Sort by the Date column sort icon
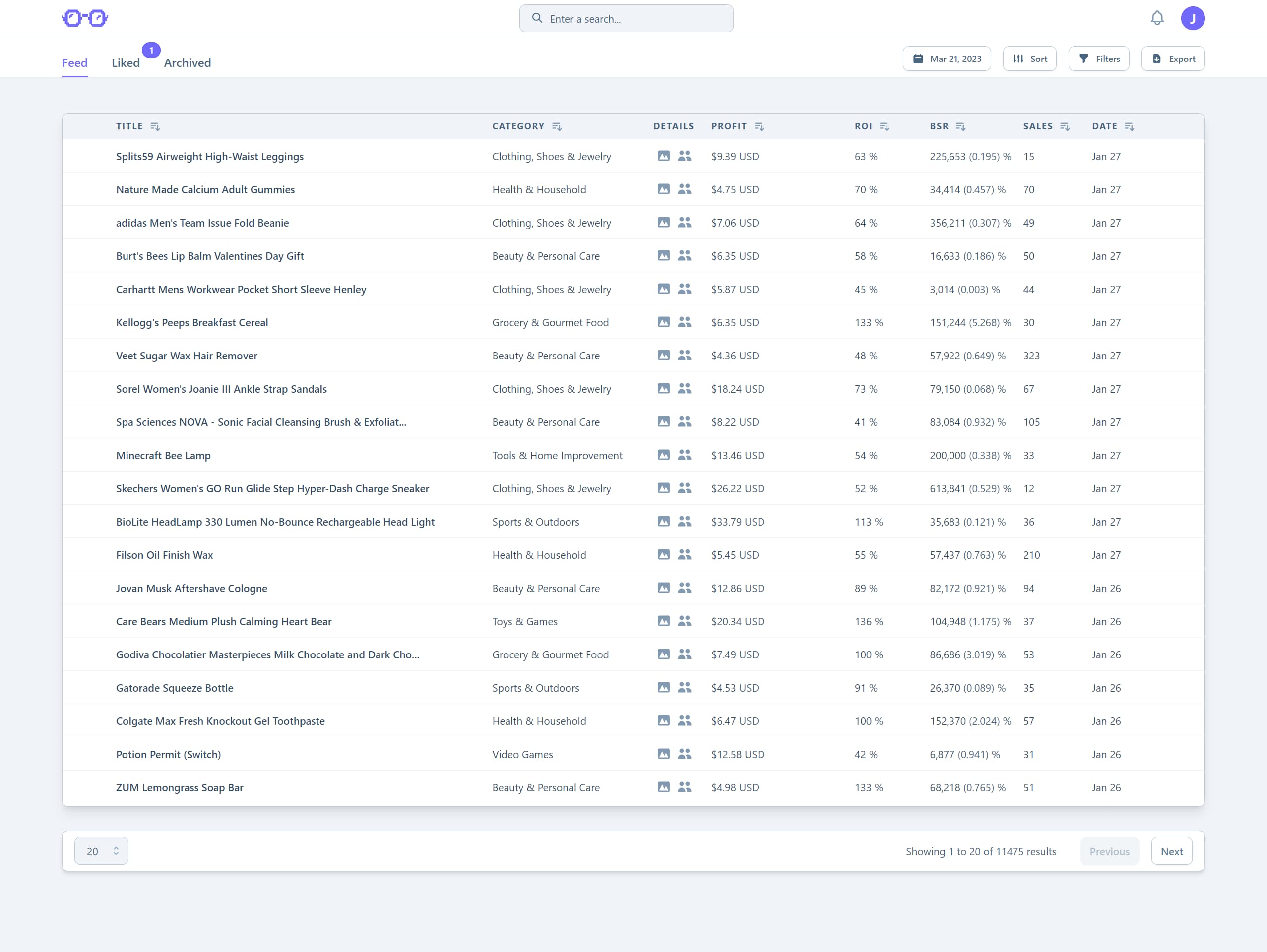1267x952 pixels. click(x=1130, y=126)
